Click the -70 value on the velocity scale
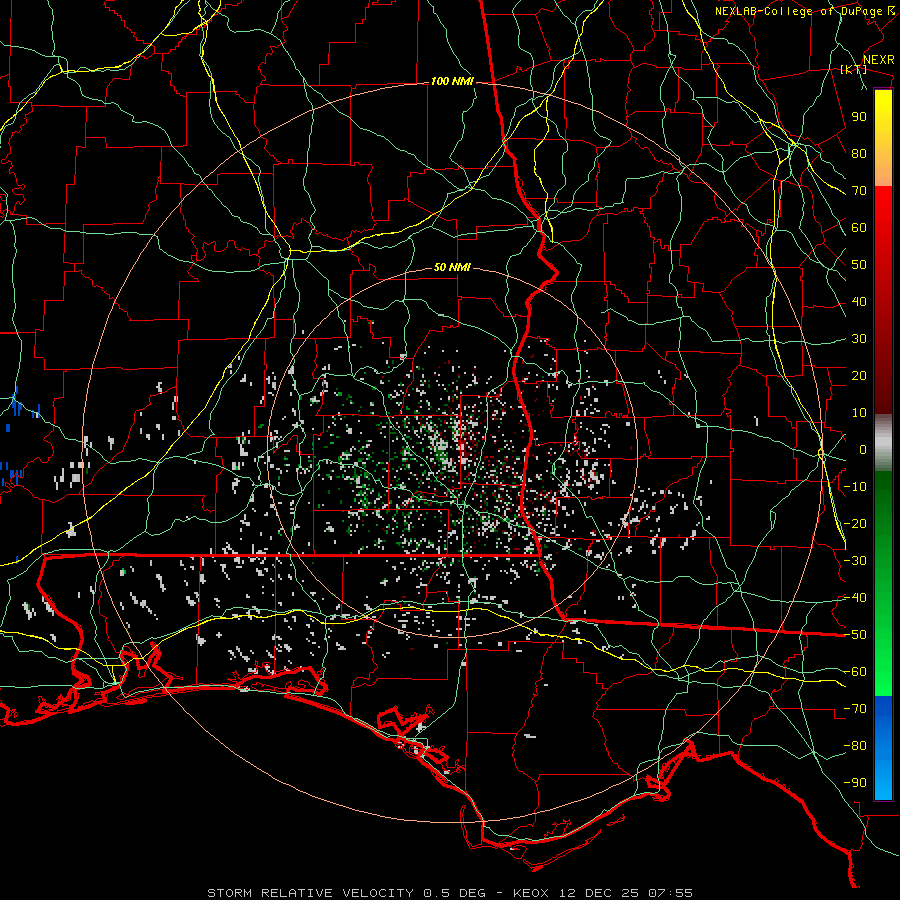 855,709
